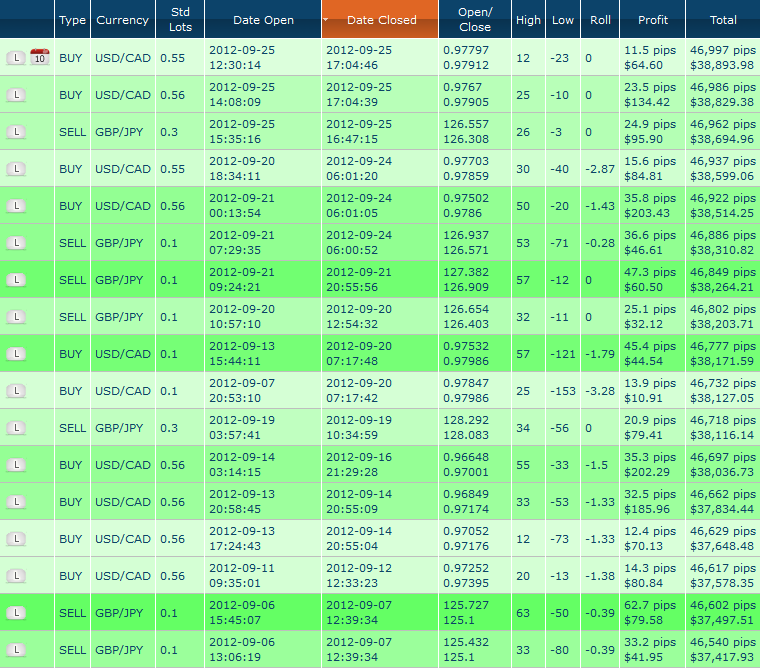Select profit cell 47.3 pips $60.50
Viewport: 760px width, 668px height.
(652, 280)
